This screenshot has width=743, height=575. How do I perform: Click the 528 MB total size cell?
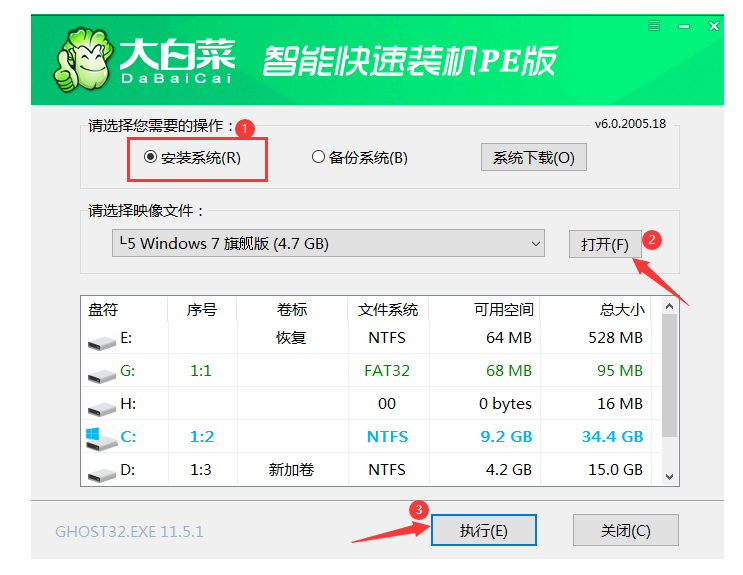point(616,338)
